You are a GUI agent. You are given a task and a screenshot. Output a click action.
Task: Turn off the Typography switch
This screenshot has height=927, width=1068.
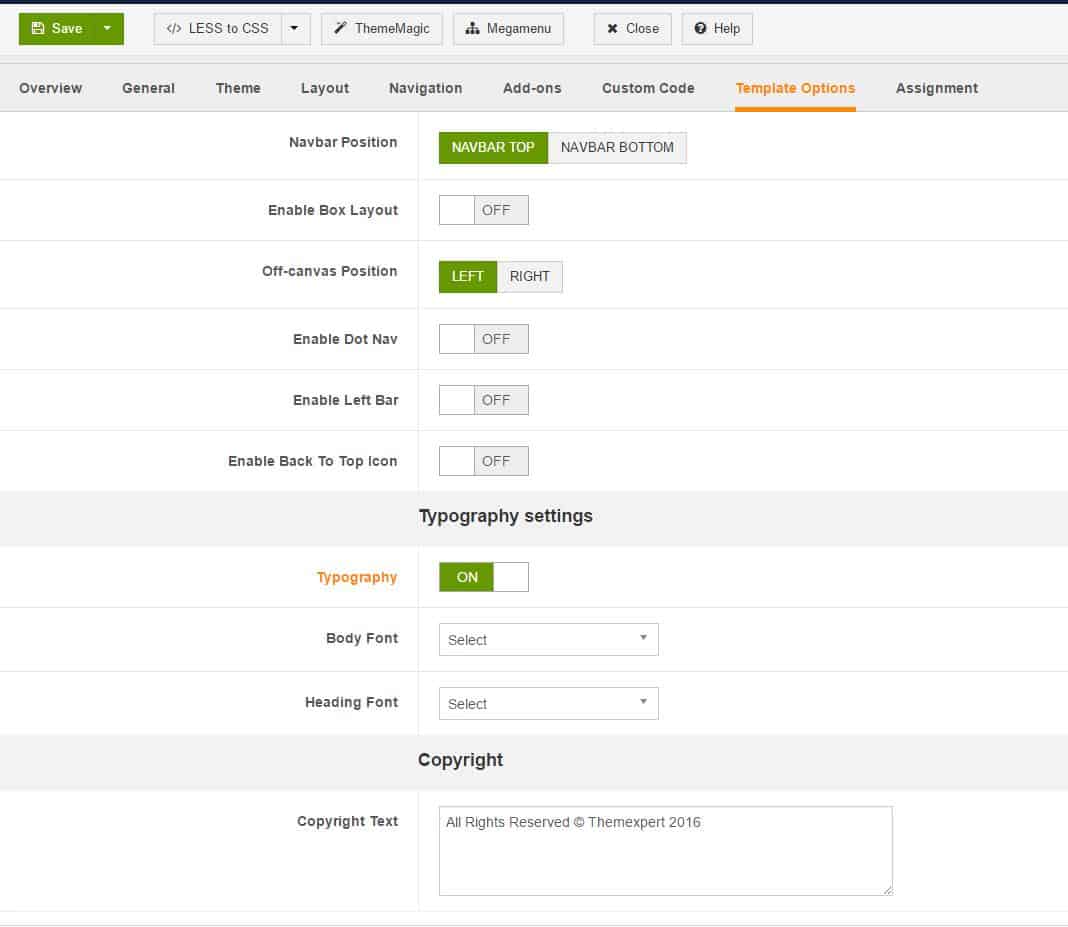(484, 578)
